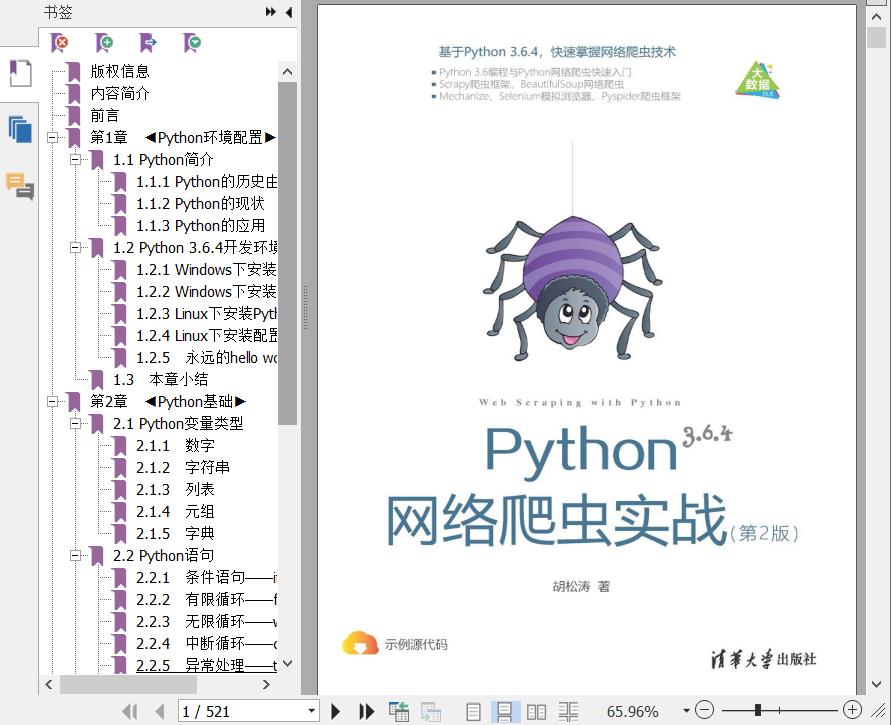Screen dimensions: 893x725
Task: Collapse the 第2章 Python基础 bookmark
Action: point(52,402)
